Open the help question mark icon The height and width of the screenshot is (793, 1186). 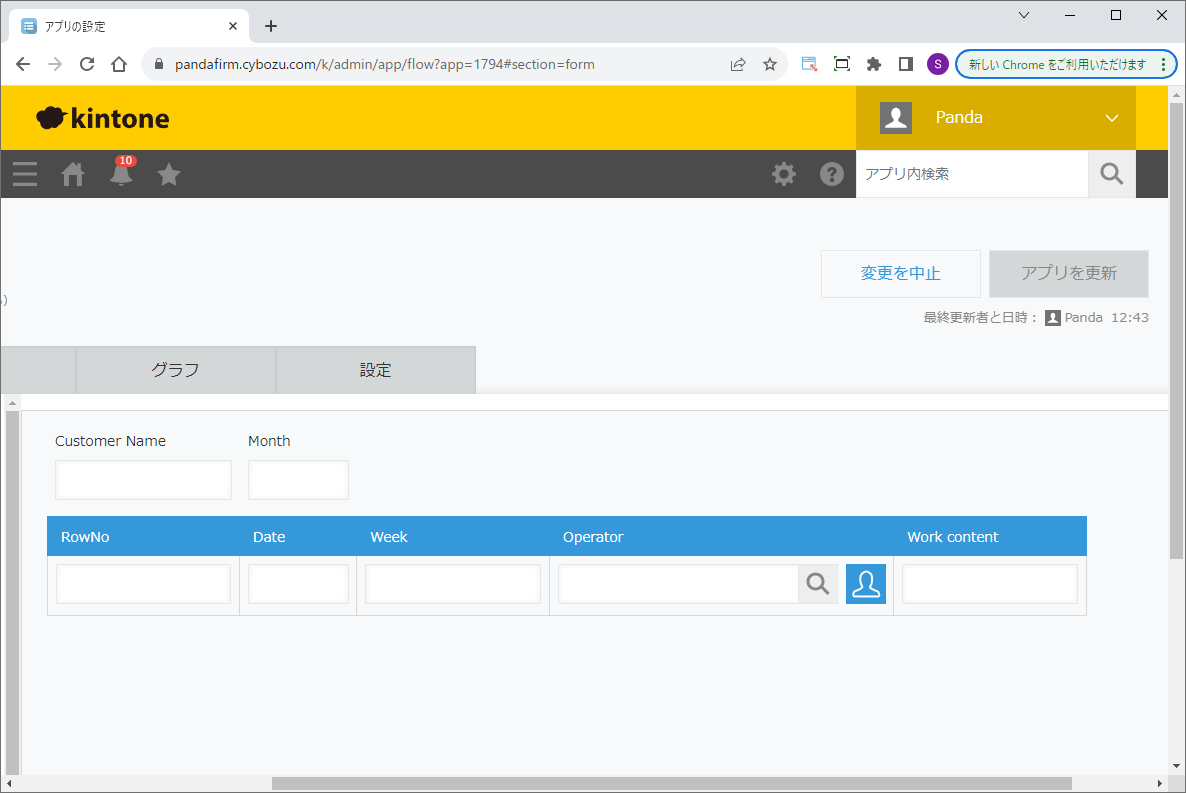832,174
